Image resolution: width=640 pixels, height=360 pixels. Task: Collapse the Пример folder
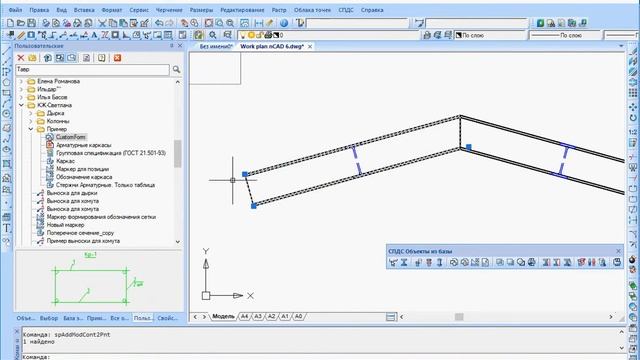coord(31,129)
